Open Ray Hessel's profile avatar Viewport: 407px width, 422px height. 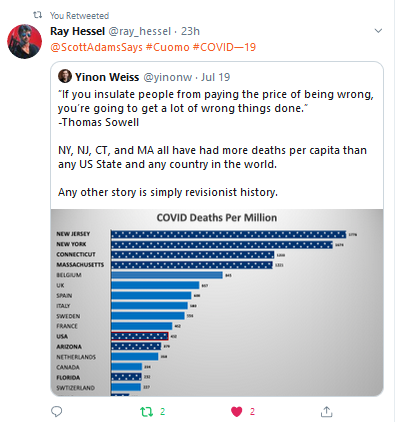click(x=25, y=41)
